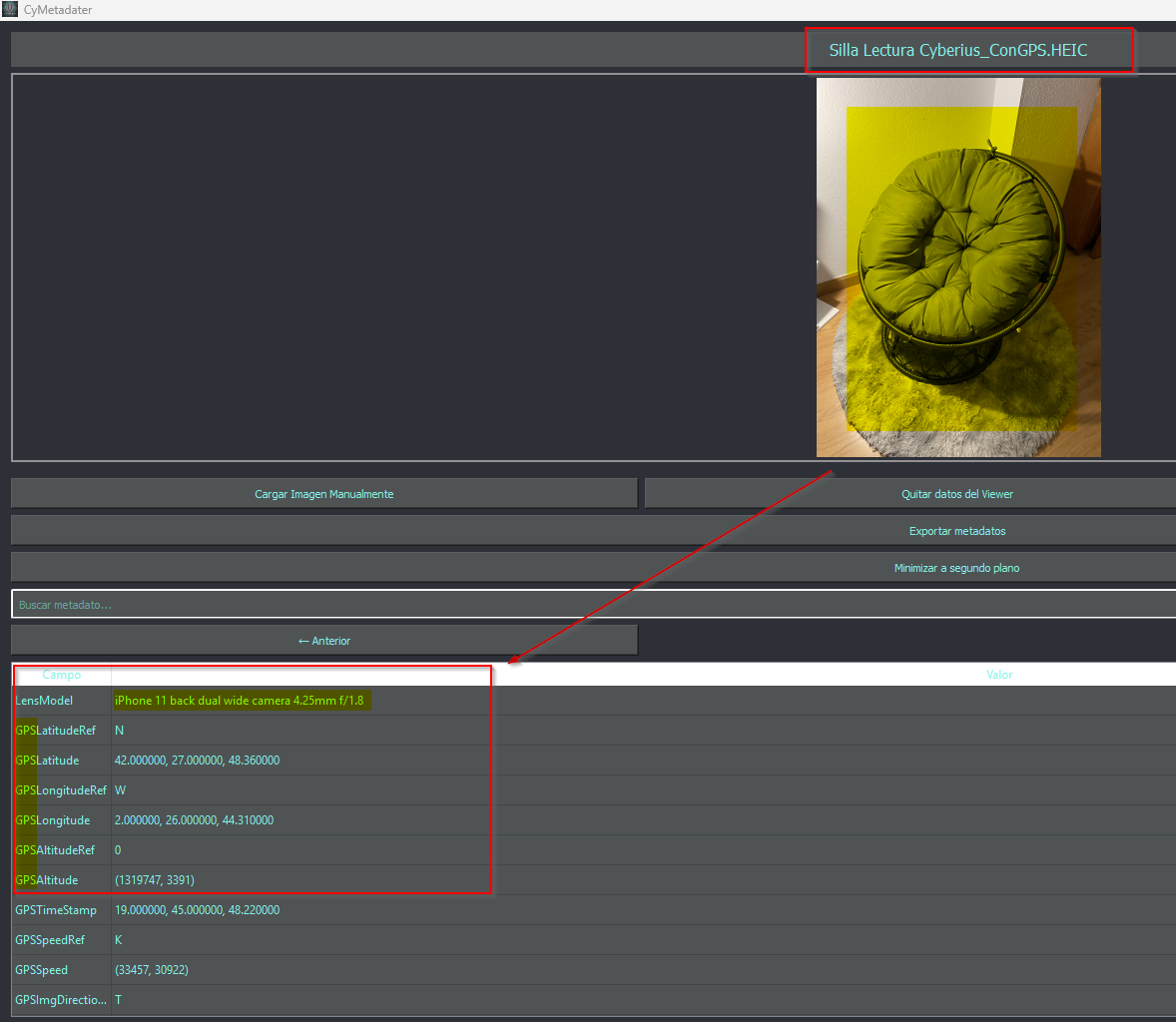Click the Campo column header
Screen dimensions: 1176x1022
[x=62, y=675]
